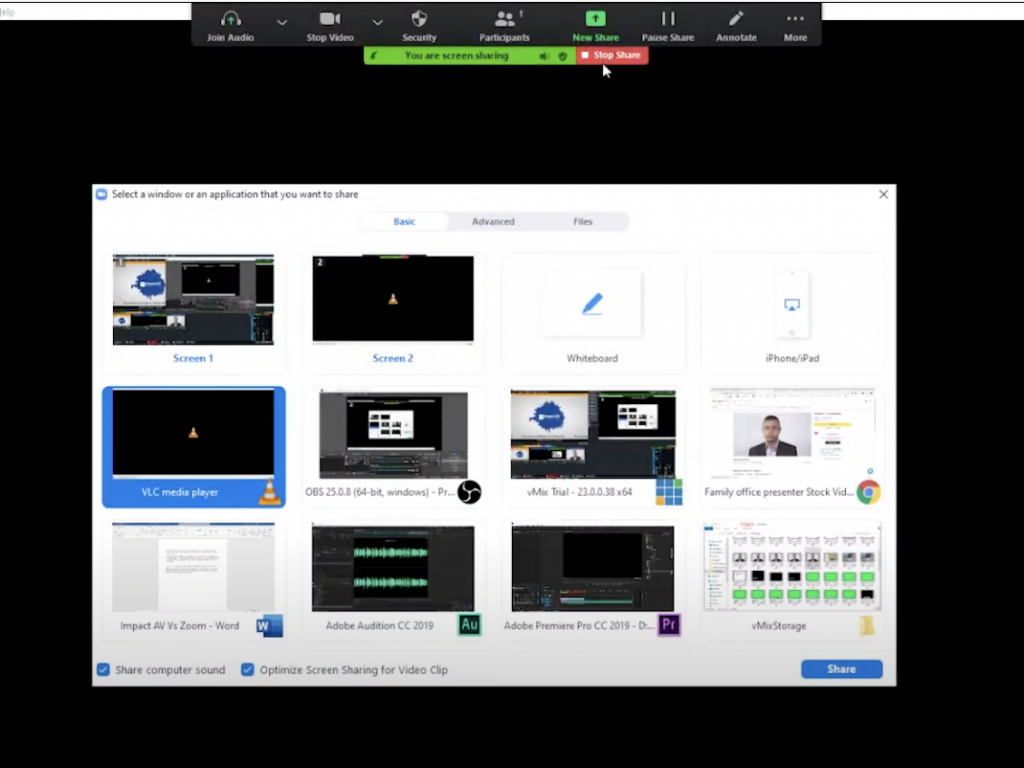This screenshot has width=1024, height=768.
Task: Choose the Whiteboard pencil icon
Action: point(592,304)
